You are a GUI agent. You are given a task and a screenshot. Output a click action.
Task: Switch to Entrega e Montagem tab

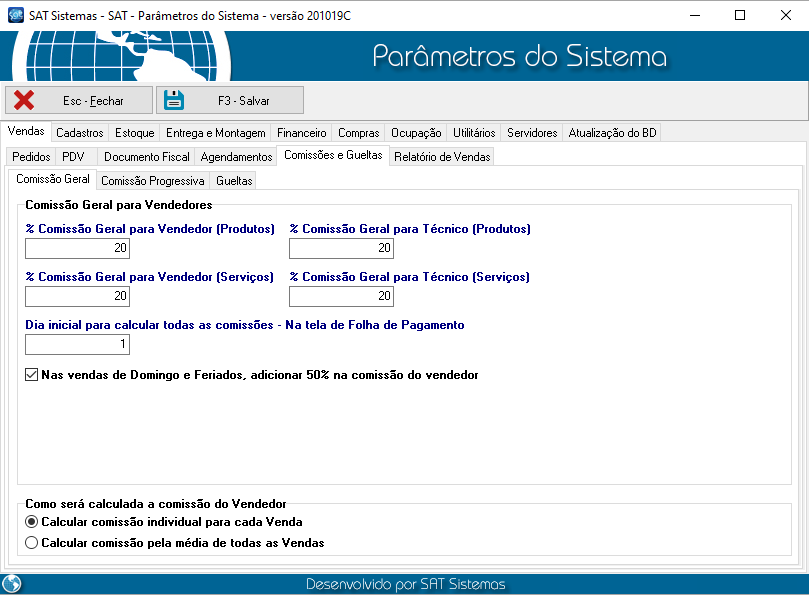click(x=216, y=133)
